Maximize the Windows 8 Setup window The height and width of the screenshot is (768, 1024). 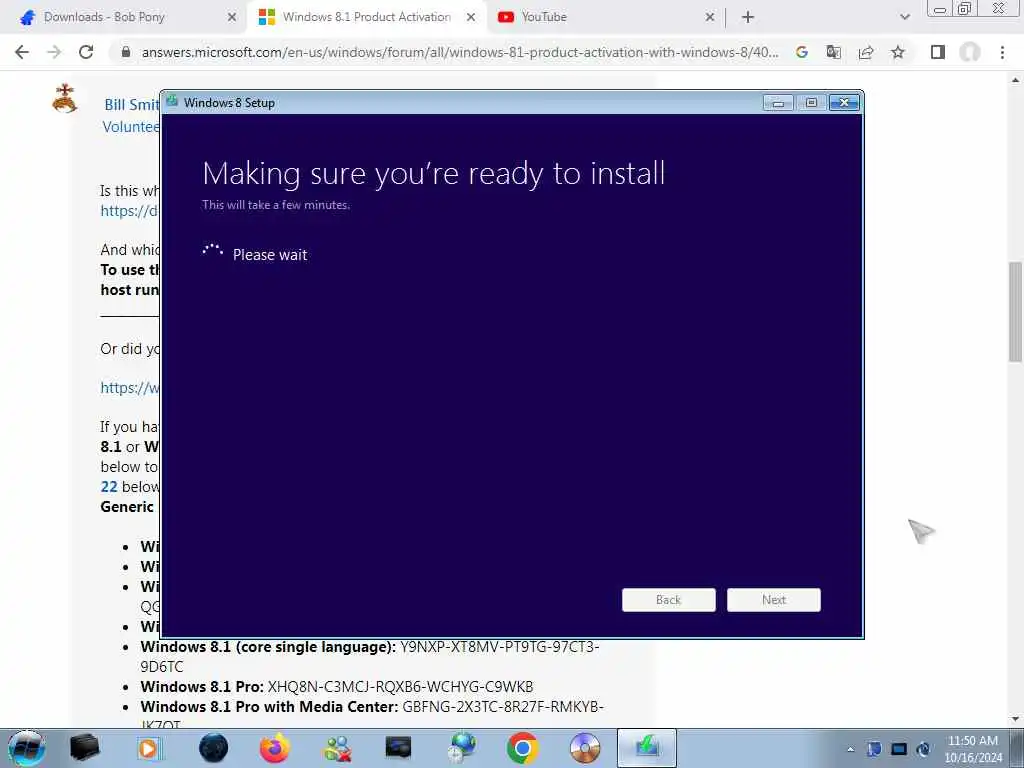811,103
